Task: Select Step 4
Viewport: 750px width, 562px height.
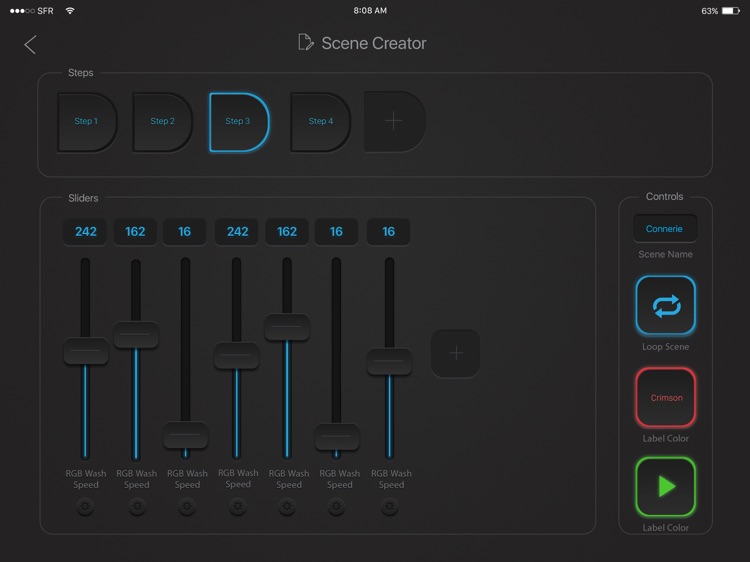Action: [320, 122]
